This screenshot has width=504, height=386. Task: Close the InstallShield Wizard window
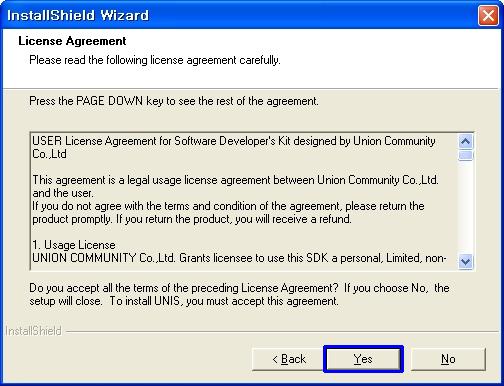(x=488, y=15)
